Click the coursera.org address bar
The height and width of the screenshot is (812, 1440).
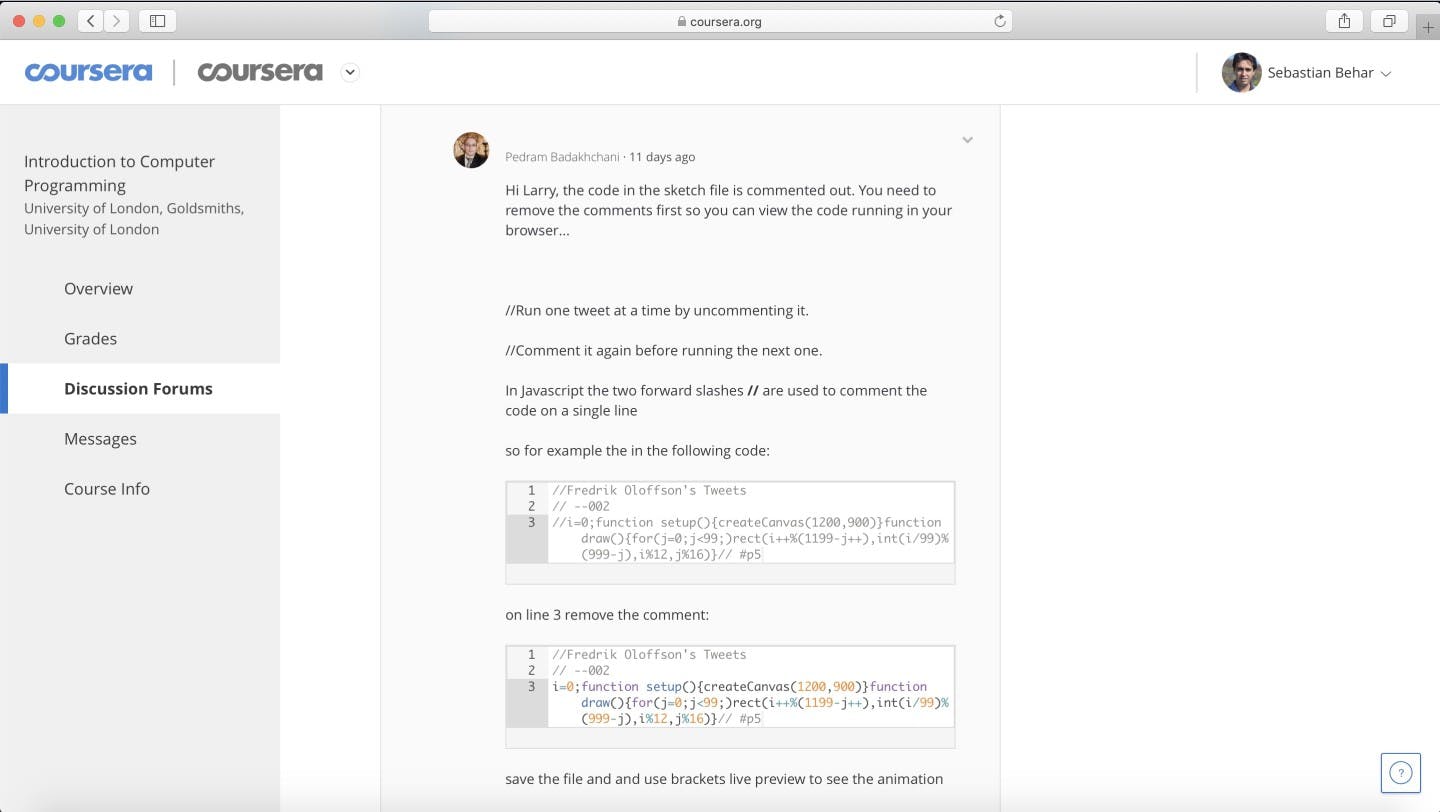(x=720, y=21)
